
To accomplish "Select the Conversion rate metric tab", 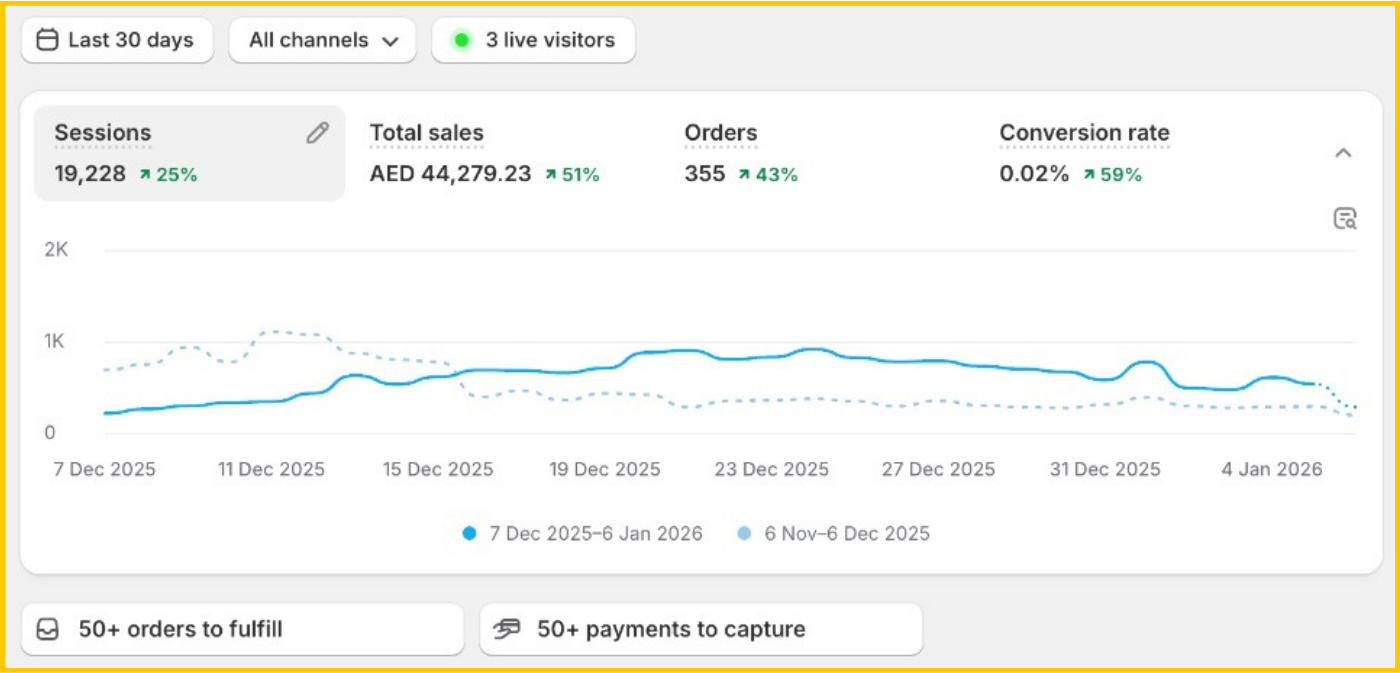I will [1084, 133].
